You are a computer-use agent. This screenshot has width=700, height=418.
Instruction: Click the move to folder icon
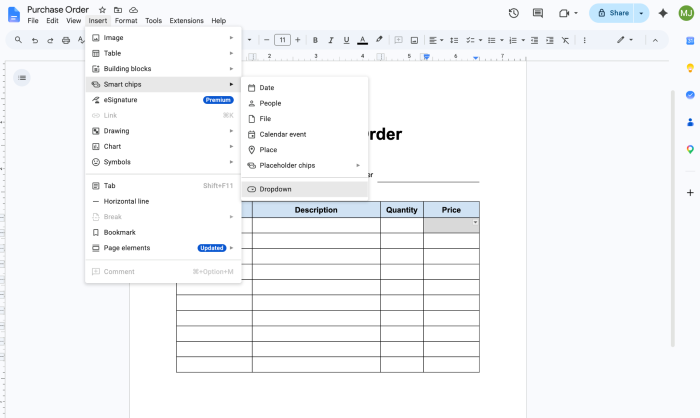click(x=118, y=10)
